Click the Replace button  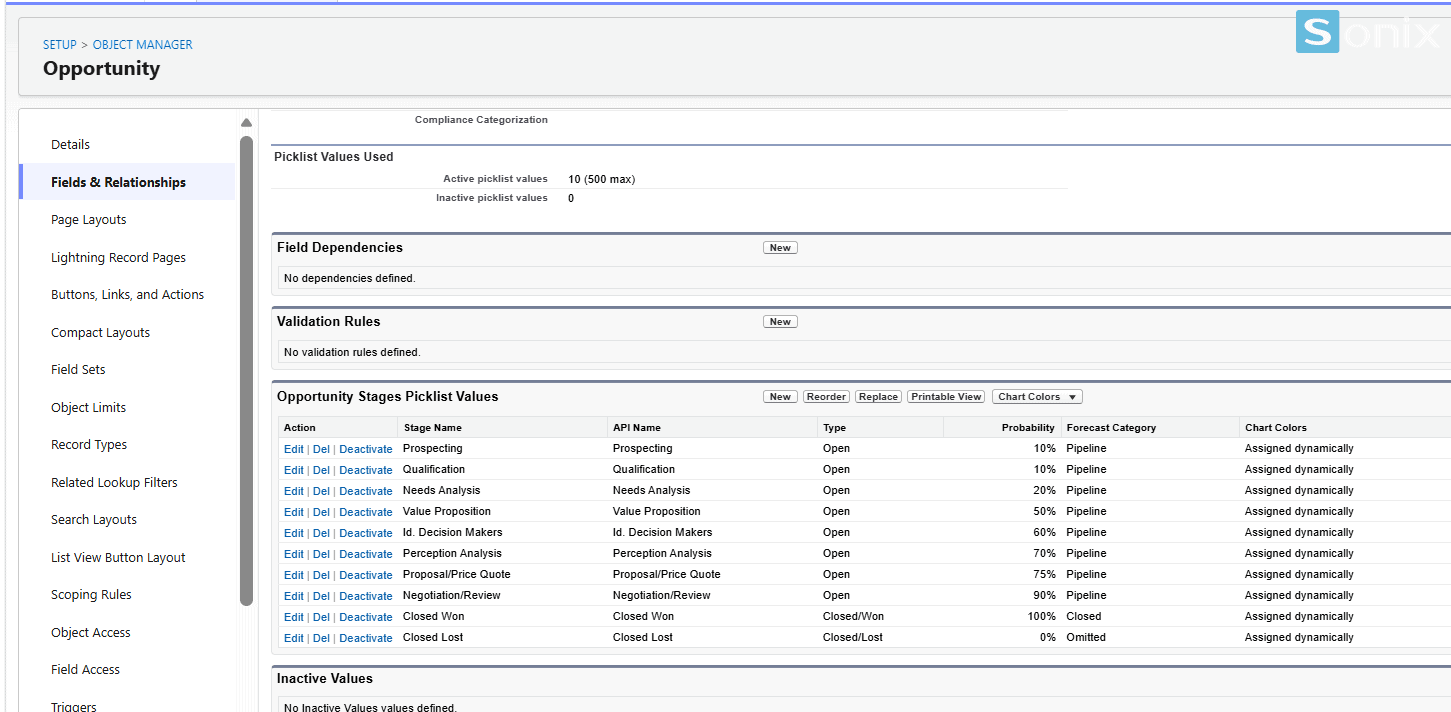[878, 397]
